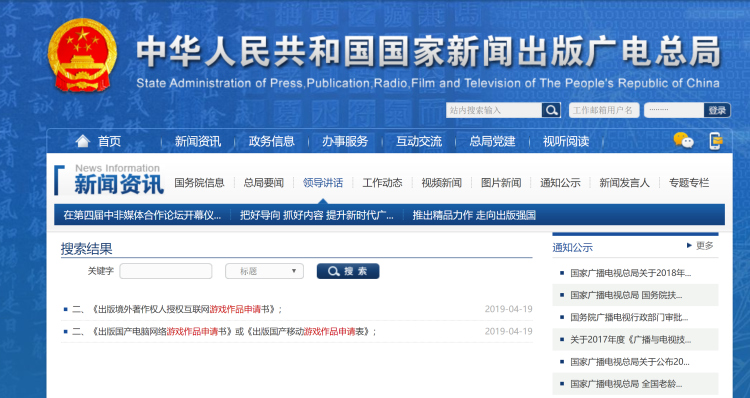Switch to 工作动态 tab
The image size is (750, 398).
(x=382, y=183)
